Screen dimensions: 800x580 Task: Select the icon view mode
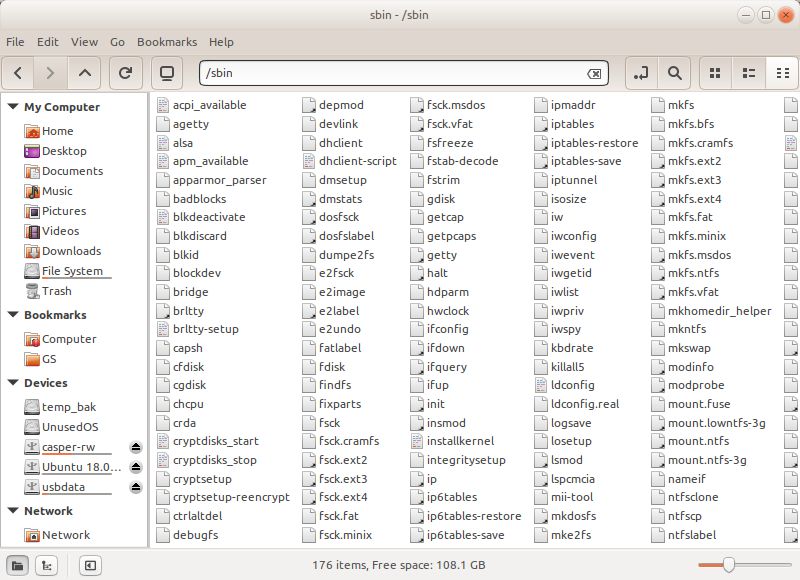coord(714,73)
